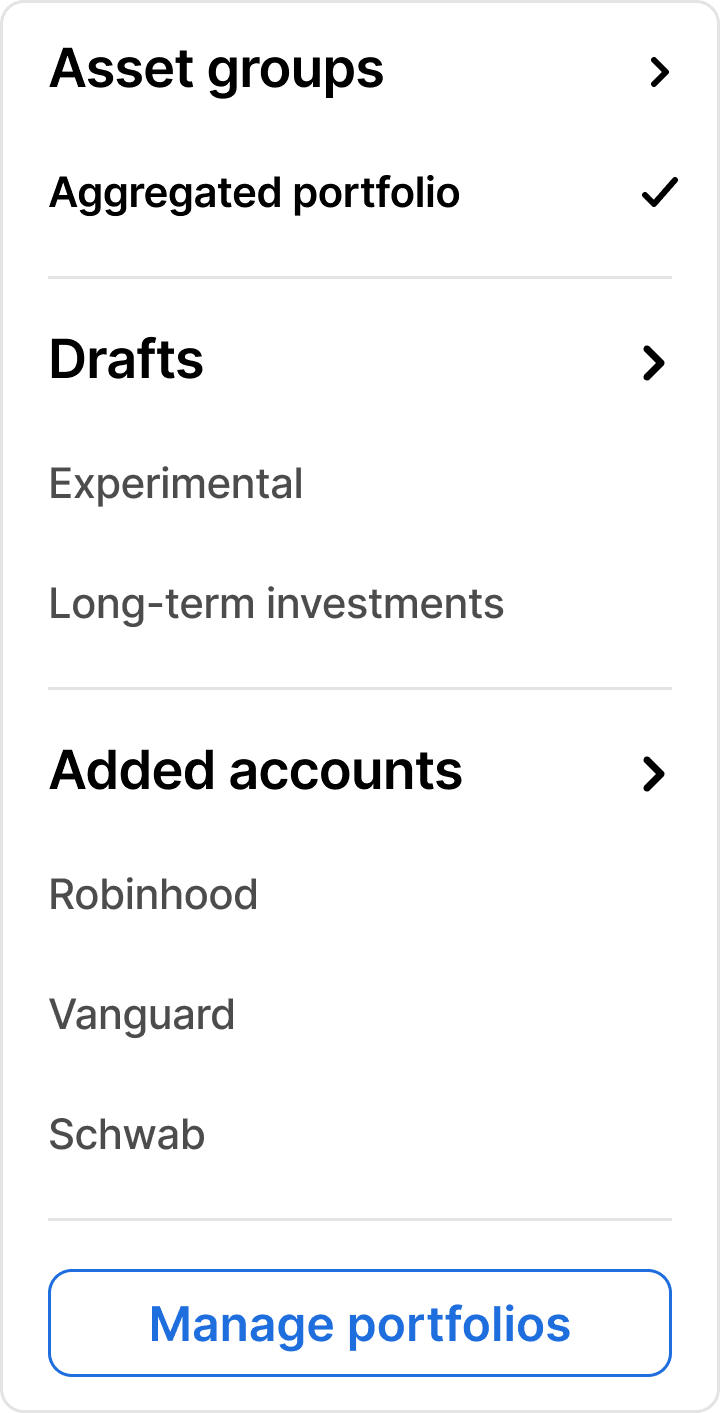Switch to the Robinhood account
The height and width of the screenshot is (1413, 720).
pyautogui.click(x=153, y=894)
